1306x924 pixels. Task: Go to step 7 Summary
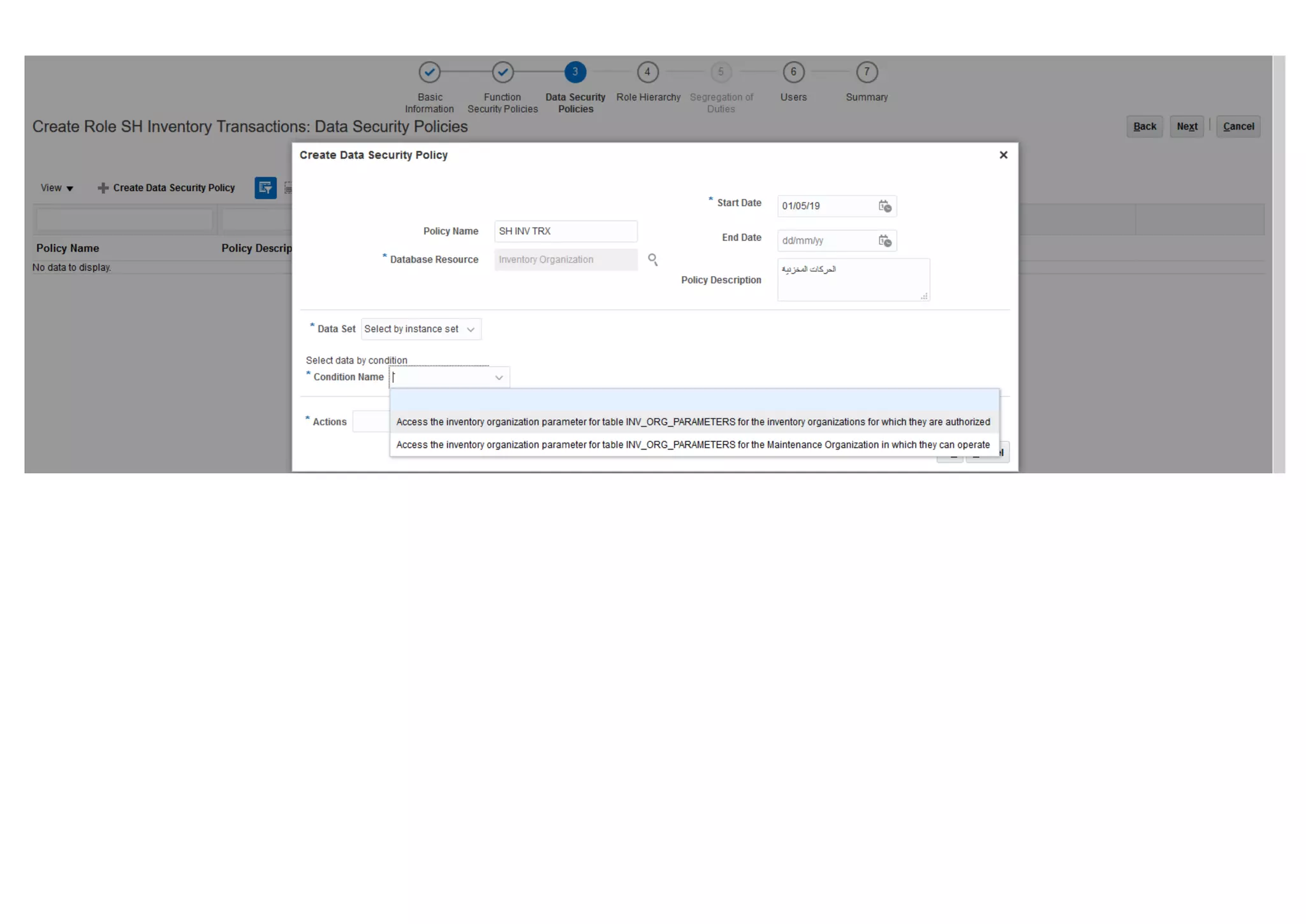point(867,72)
